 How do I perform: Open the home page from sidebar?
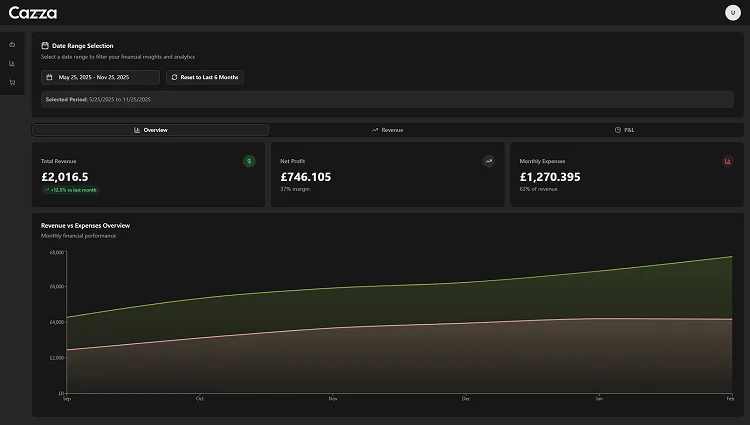coord(12,44)
